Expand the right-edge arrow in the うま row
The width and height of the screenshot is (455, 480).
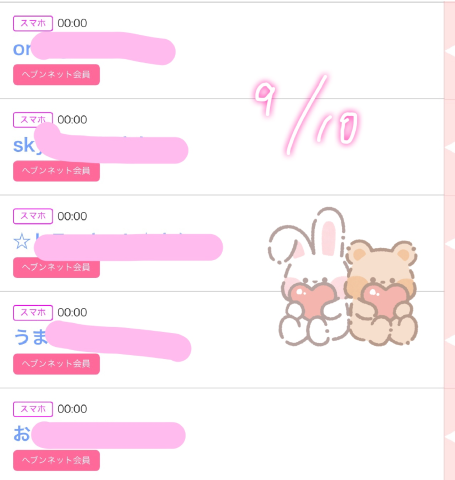[x=450, y=341]
